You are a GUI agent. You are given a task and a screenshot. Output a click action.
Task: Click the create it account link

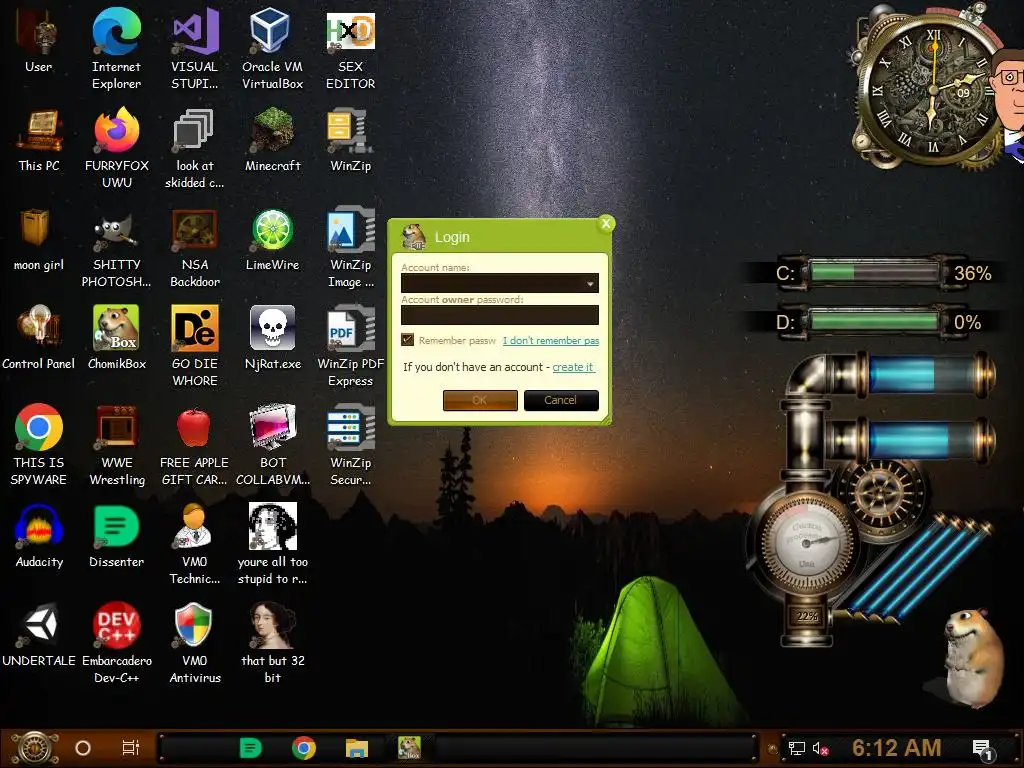573,367
